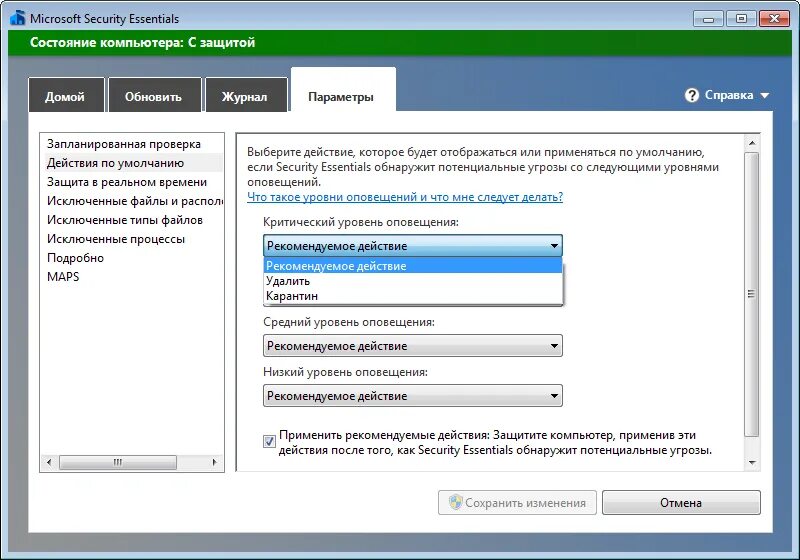Choose Удалить in the open list

tap(413, 281)
